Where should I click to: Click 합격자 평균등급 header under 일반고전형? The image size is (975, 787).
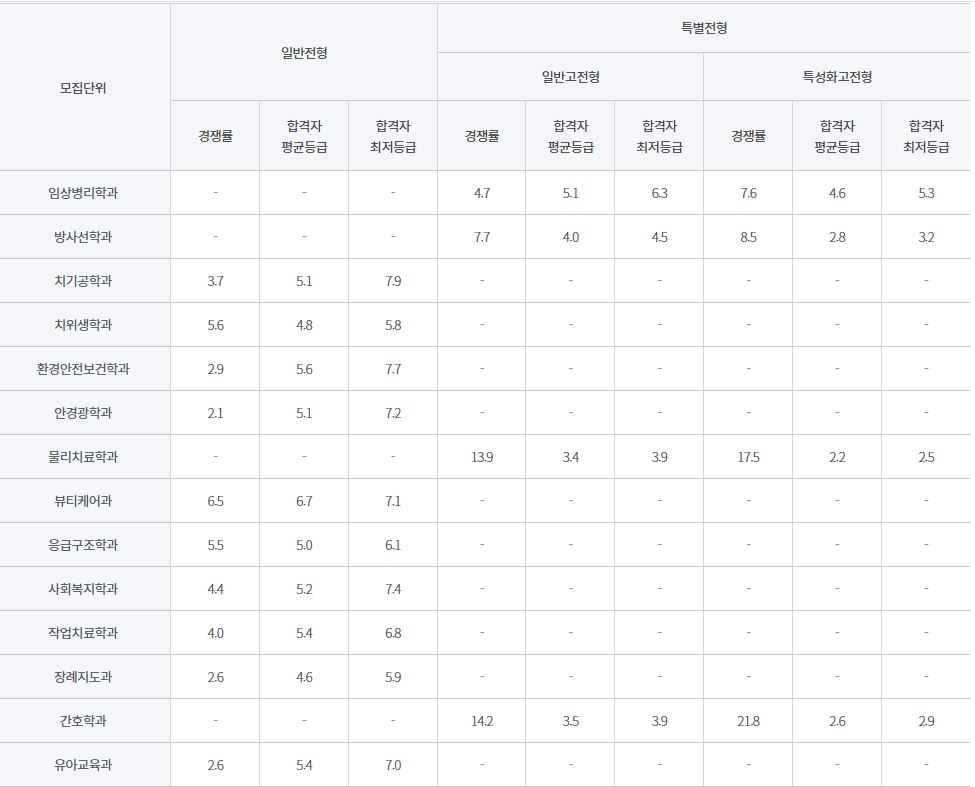[571, 136]
